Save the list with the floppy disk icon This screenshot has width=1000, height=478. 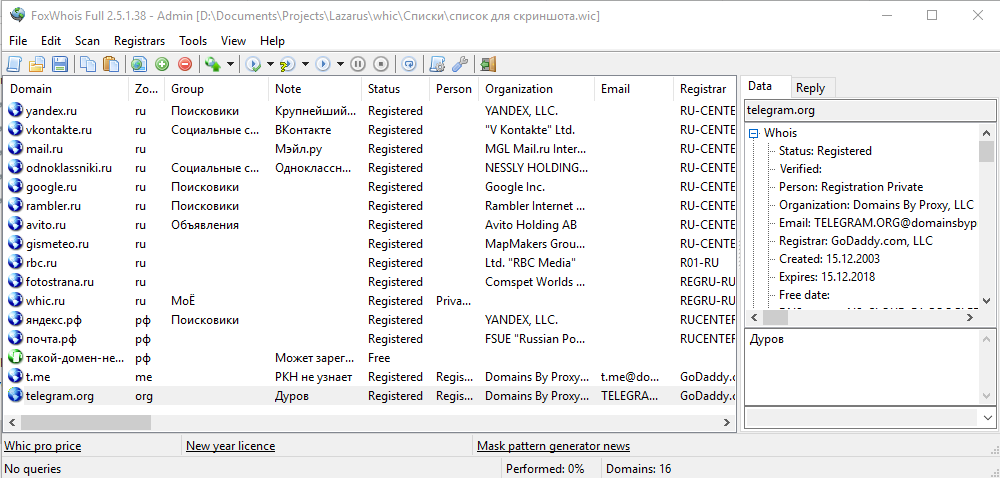(60, 64)
